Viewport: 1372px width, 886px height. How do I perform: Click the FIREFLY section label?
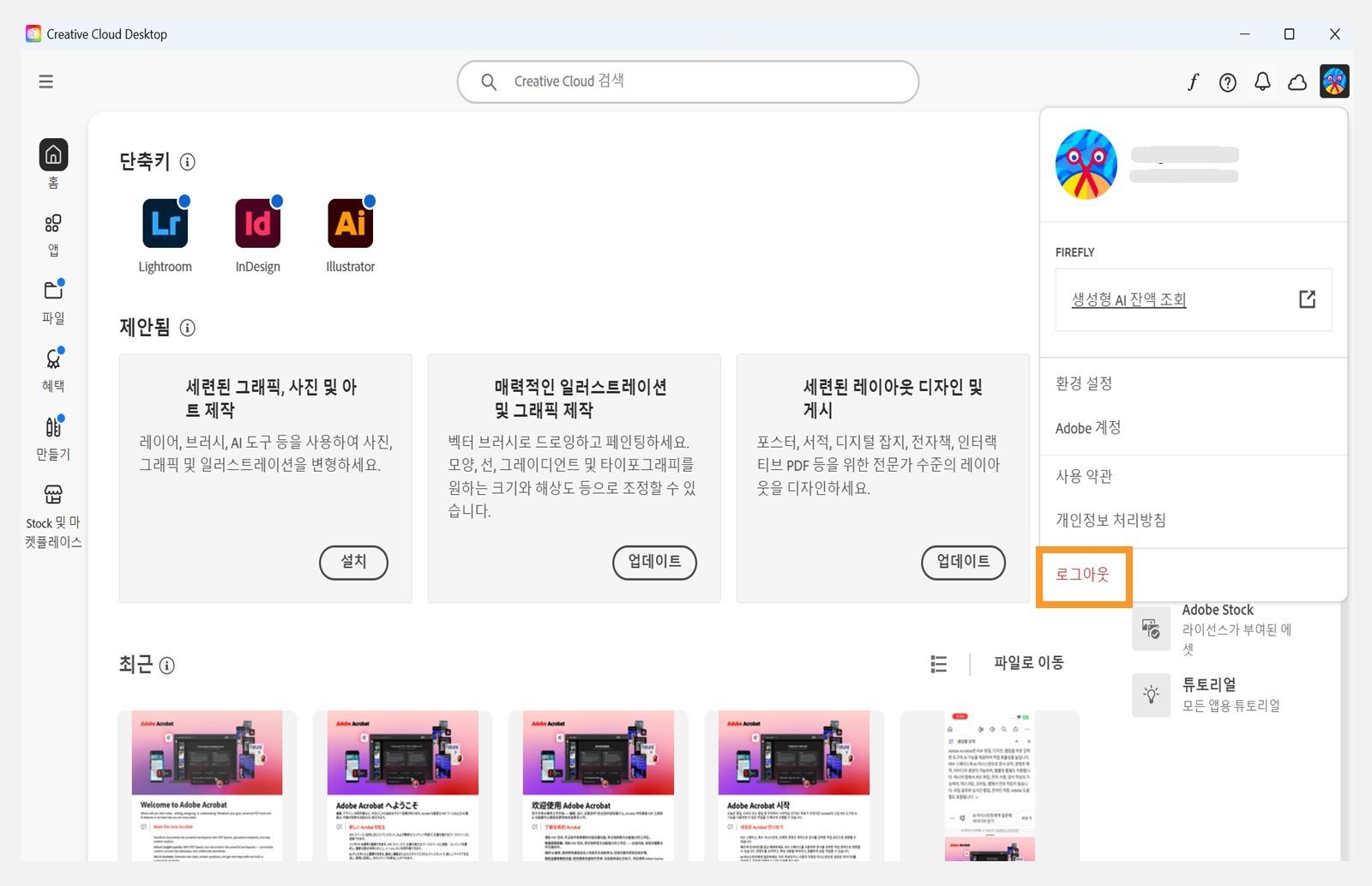pos(1075,252)
